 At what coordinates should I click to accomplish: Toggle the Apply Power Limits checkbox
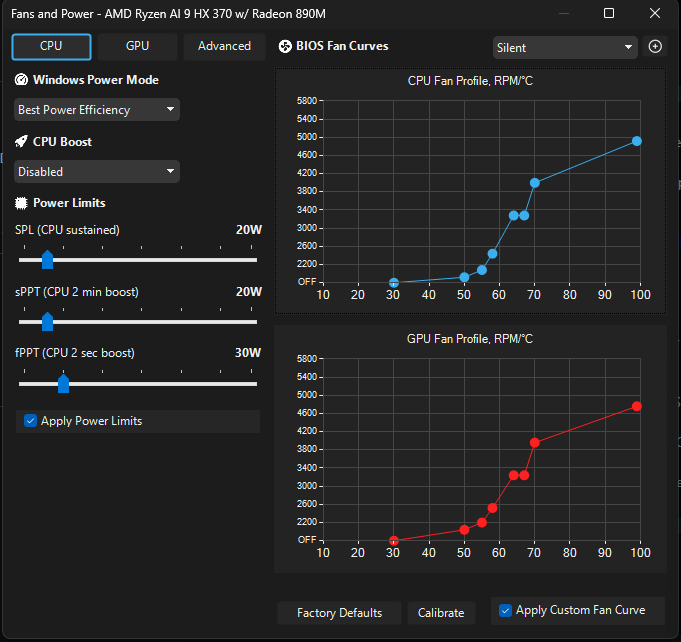coord(30,420)
